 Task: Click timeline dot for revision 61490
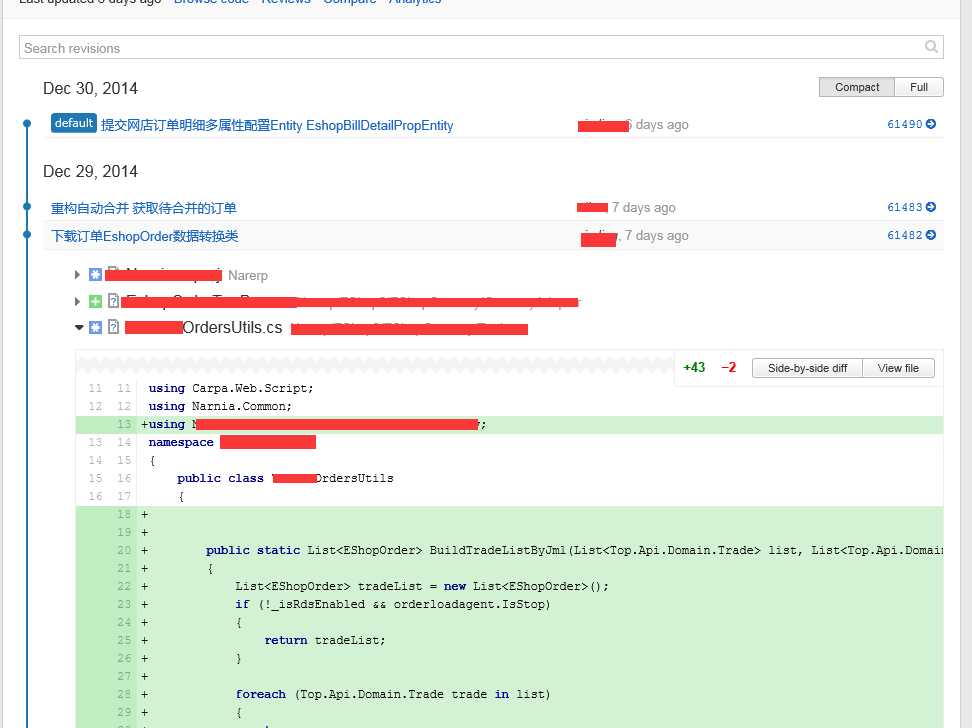(x=27, y=123)
